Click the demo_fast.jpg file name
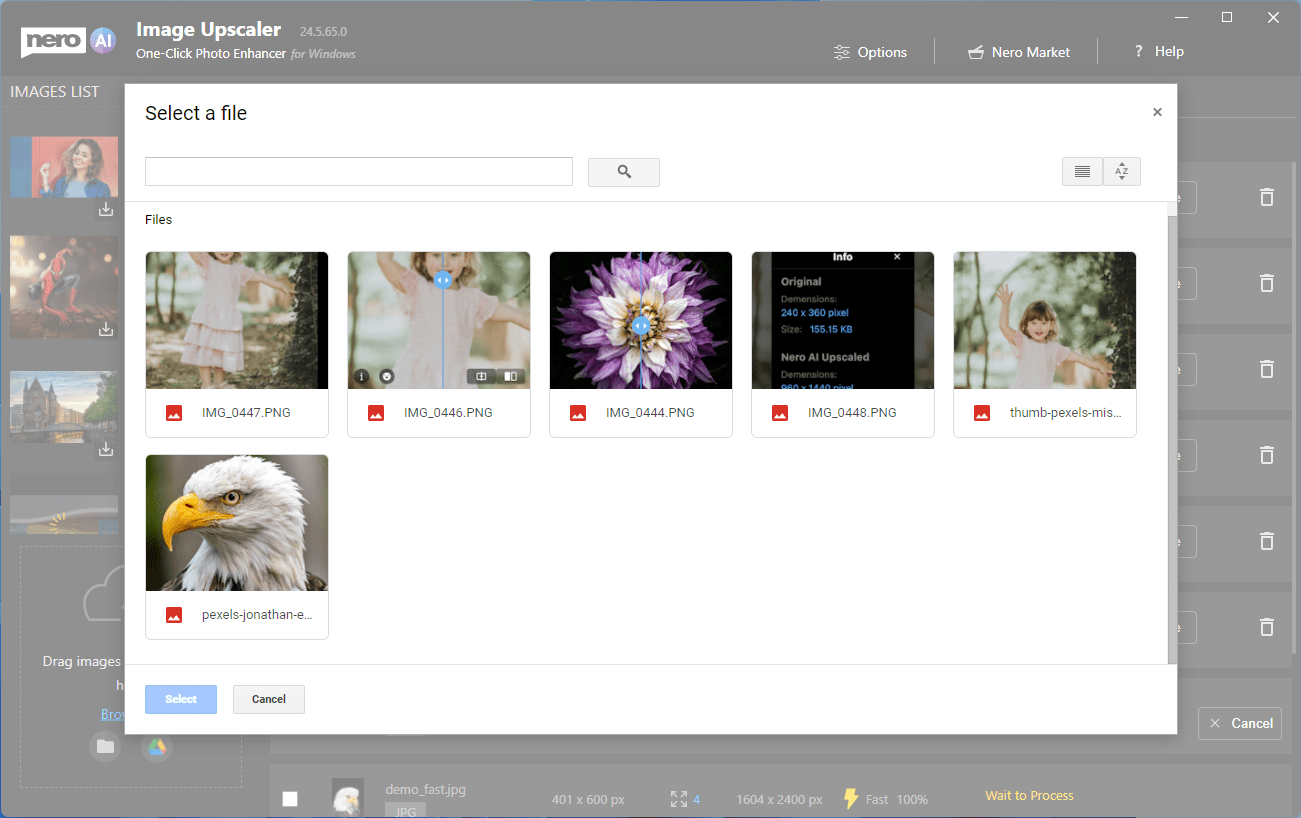This screenshot has height=818, width=1301. pos(425,789)
